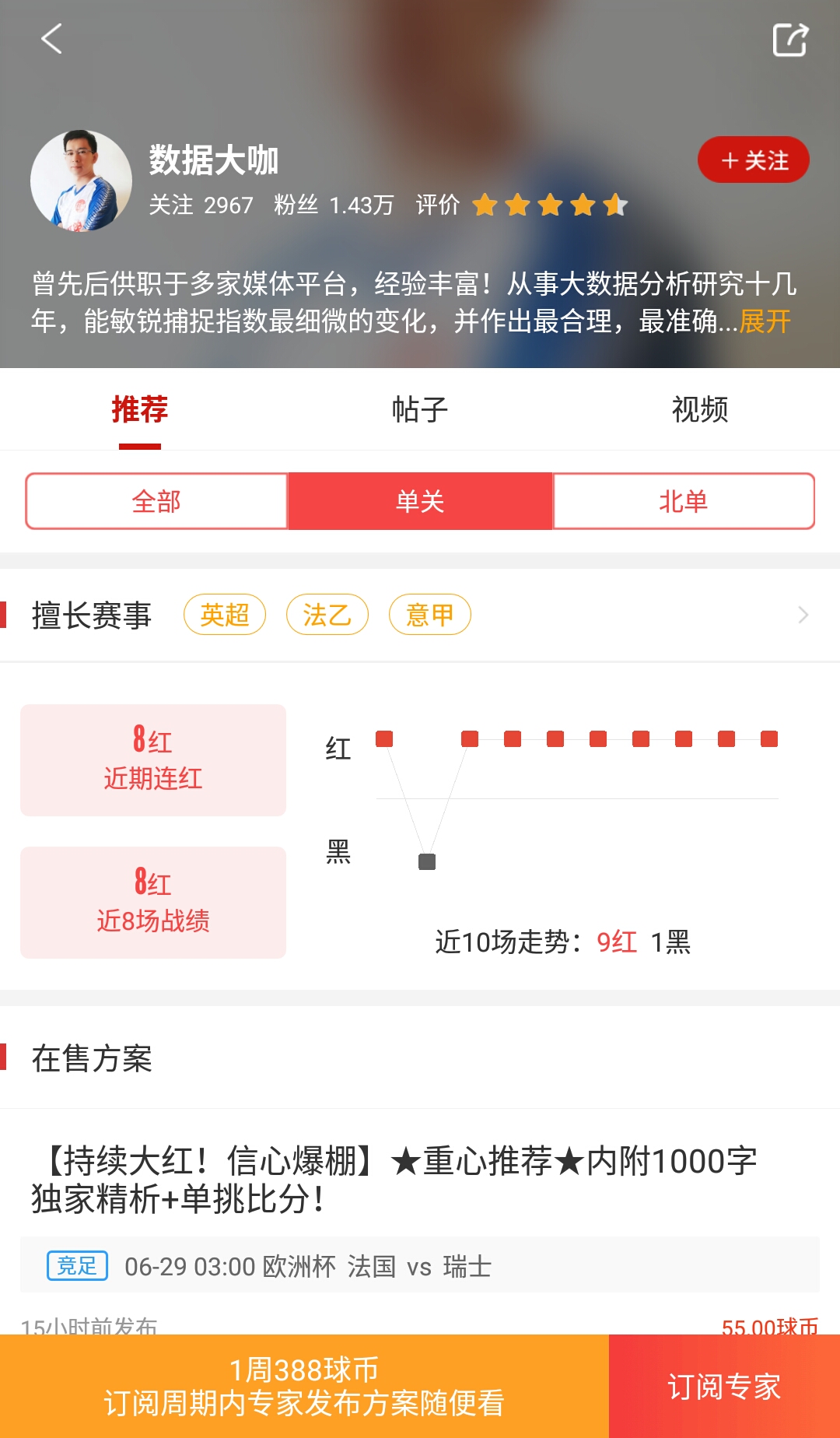Screen dimensions: 840x1438
Task: Tap the 近期连红 stats card
Action: (153, 759)
